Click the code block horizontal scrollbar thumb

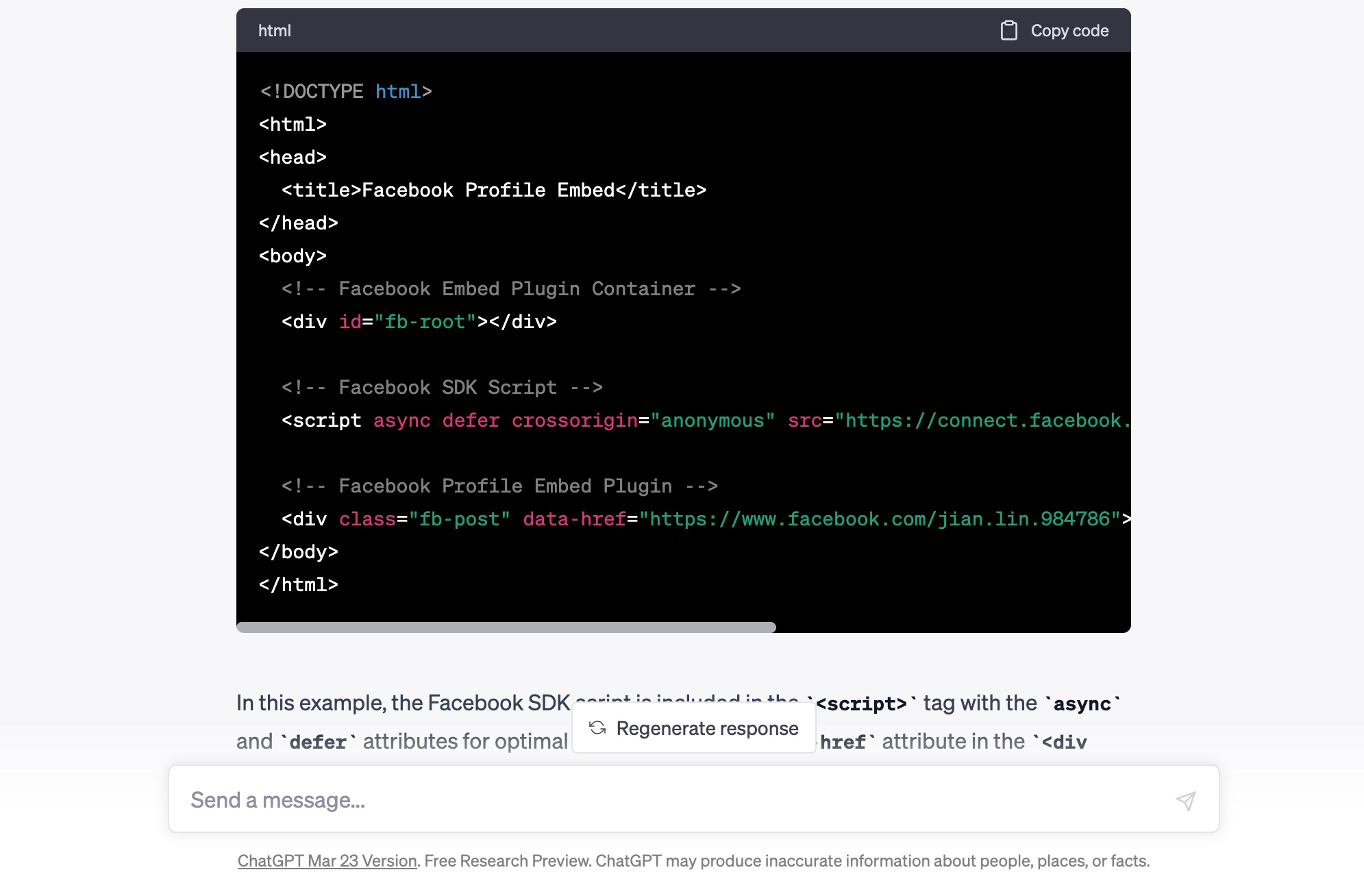point(506,627)
